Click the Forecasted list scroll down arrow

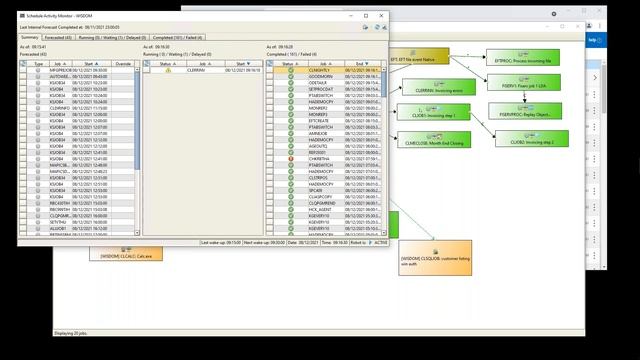point(137,233)
